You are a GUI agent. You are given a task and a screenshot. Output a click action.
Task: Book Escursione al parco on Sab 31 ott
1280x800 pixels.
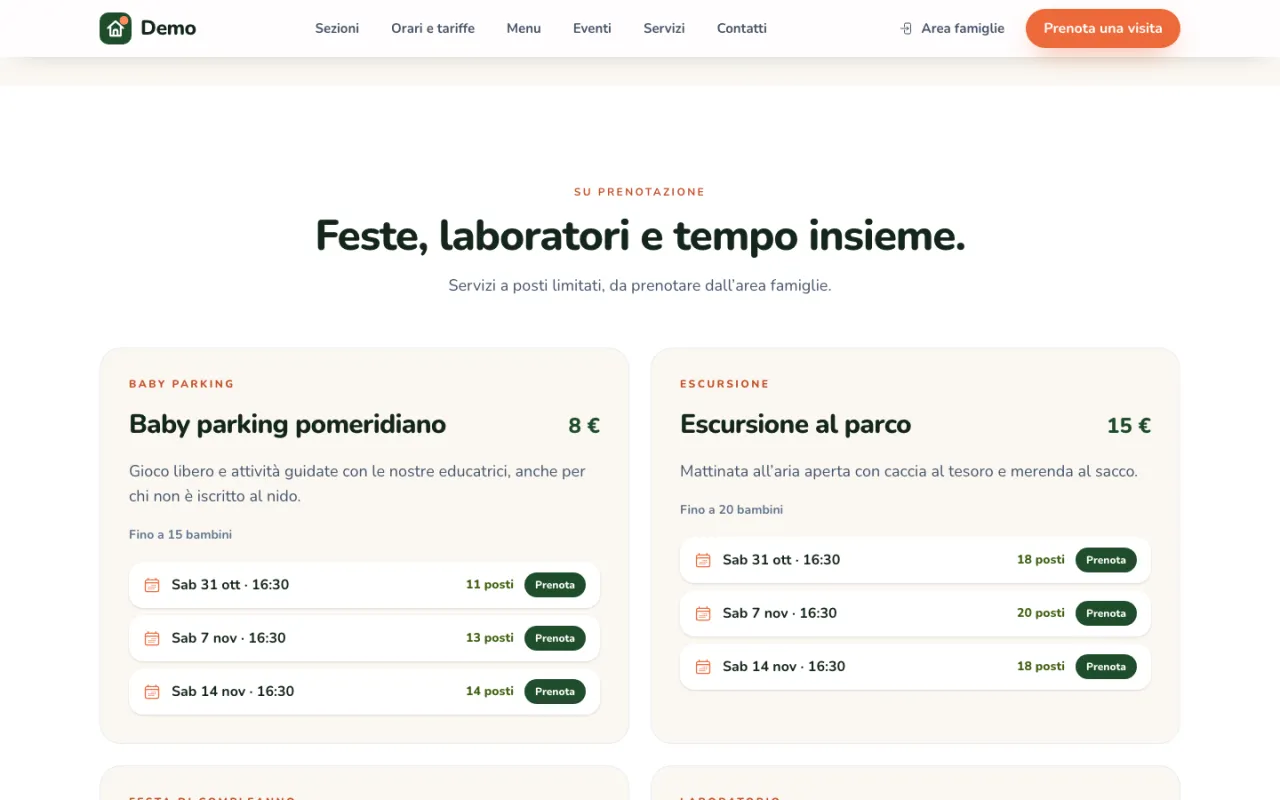[1106, 560]
